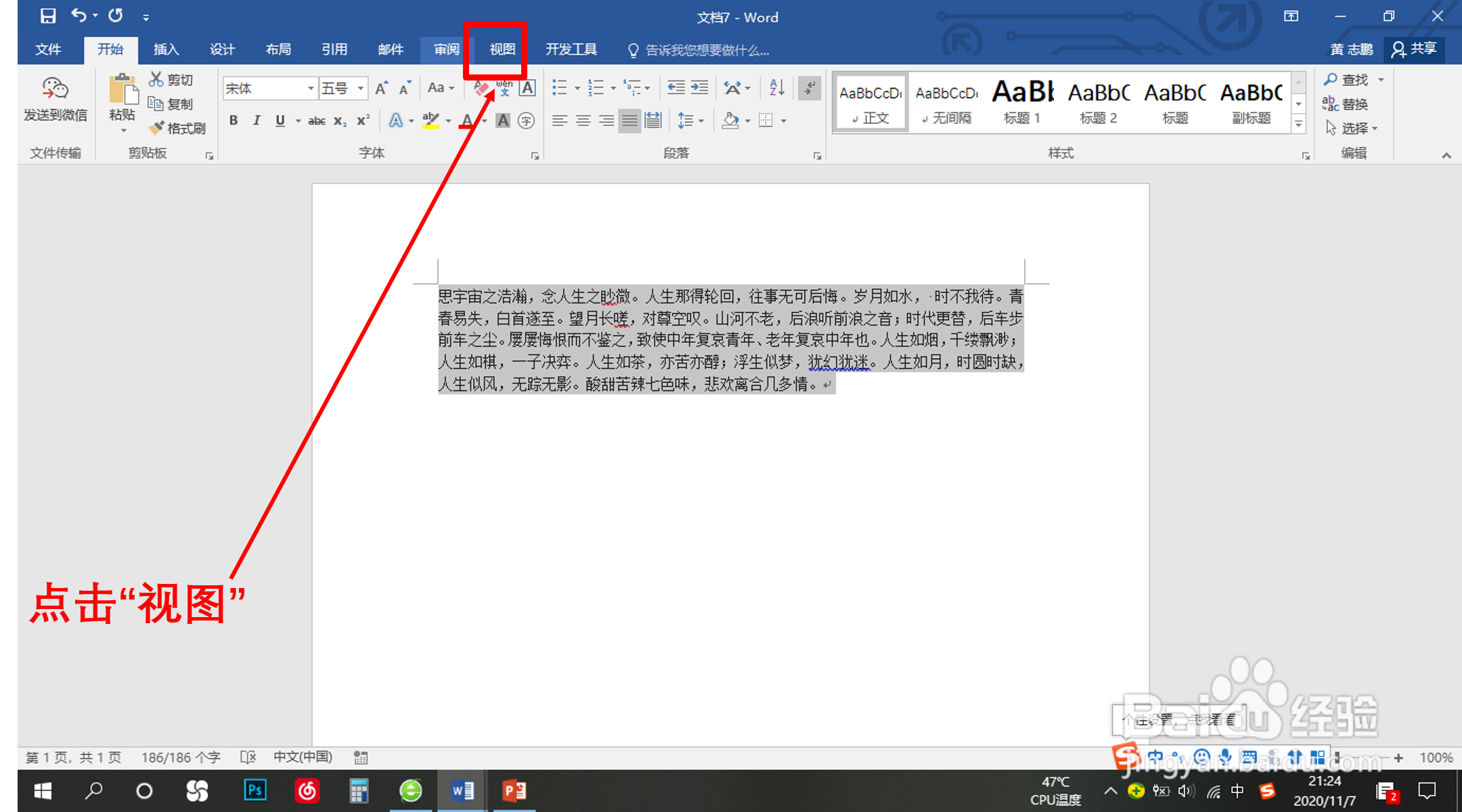Open the font name dropdown
The image size is (1462, 812).
311,89
